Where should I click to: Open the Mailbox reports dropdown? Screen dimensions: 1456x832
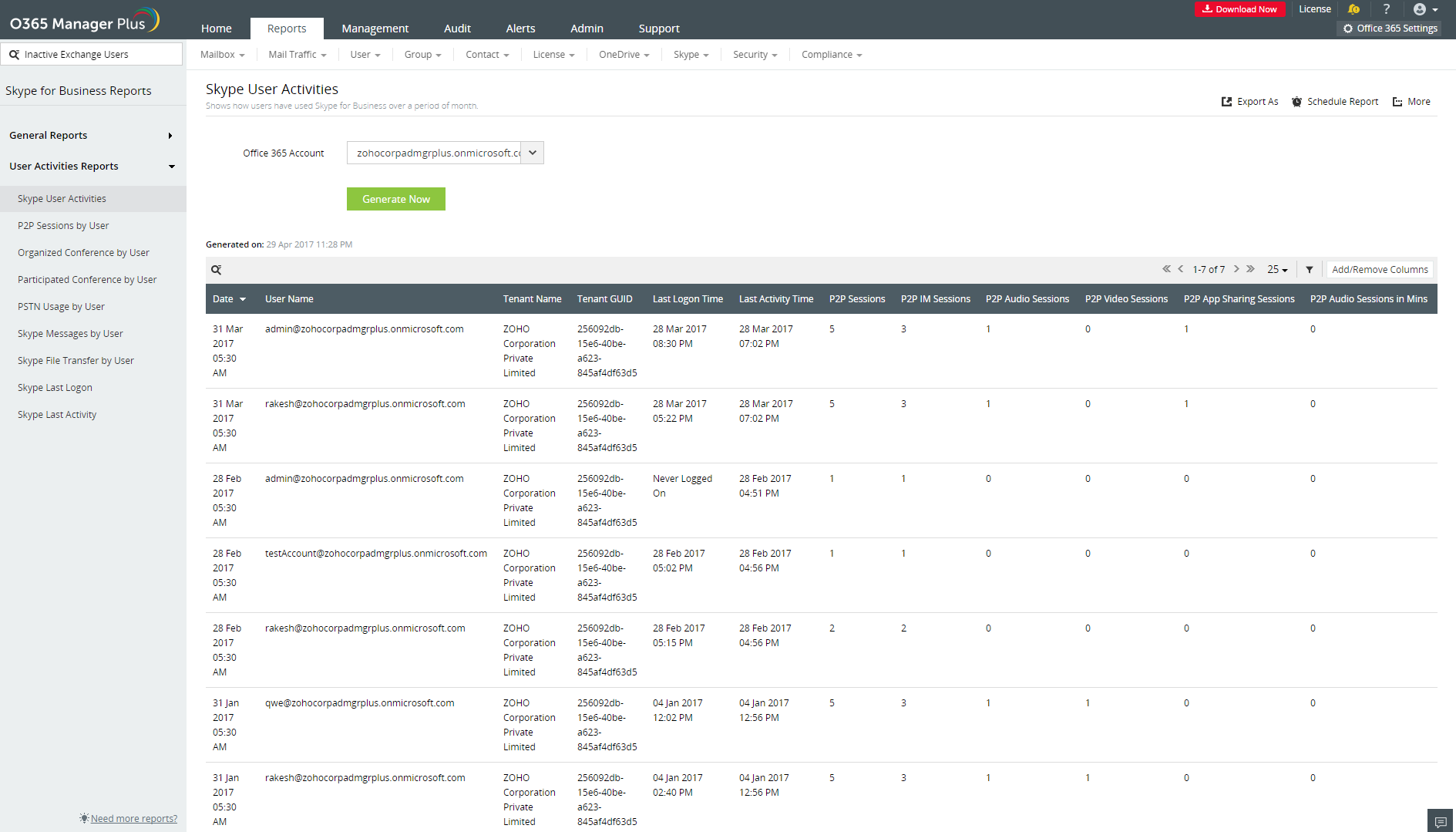222,55
